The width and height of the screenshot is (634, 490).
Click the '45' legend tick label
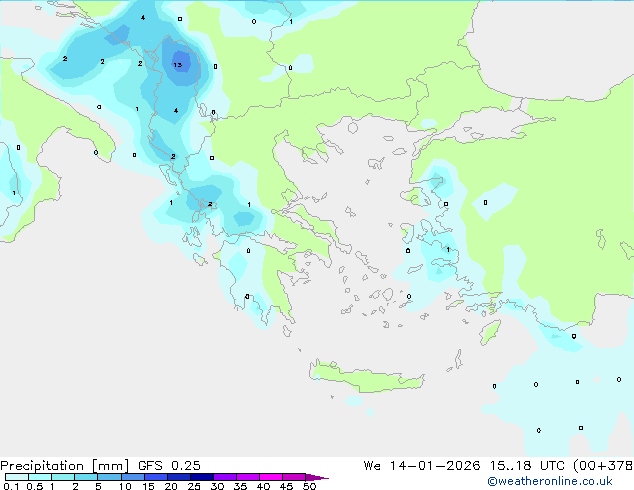[x=286, y=486]
